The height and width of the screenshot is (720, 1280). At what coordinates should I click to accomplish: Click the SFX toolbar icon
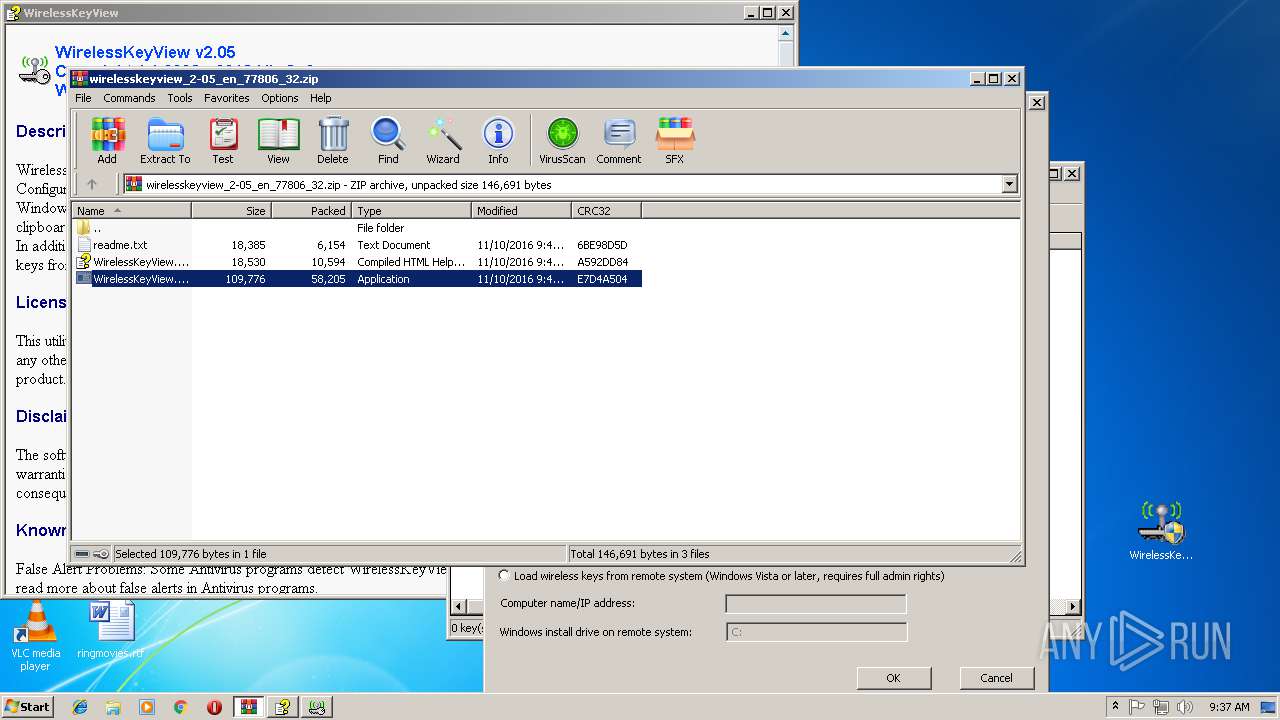[x=675, y=140]
